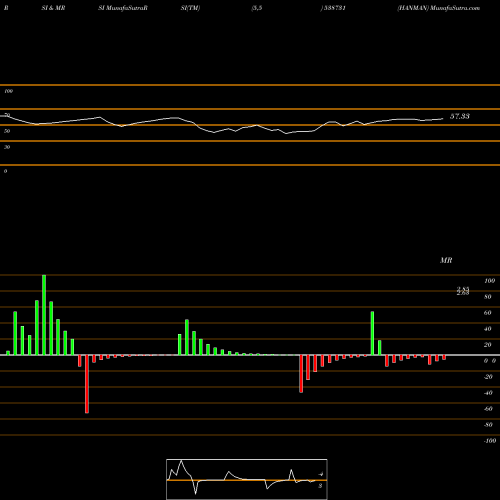Click the SI(TM) header text
Viewport: 500px width, 500px height.
coord(190,8)
